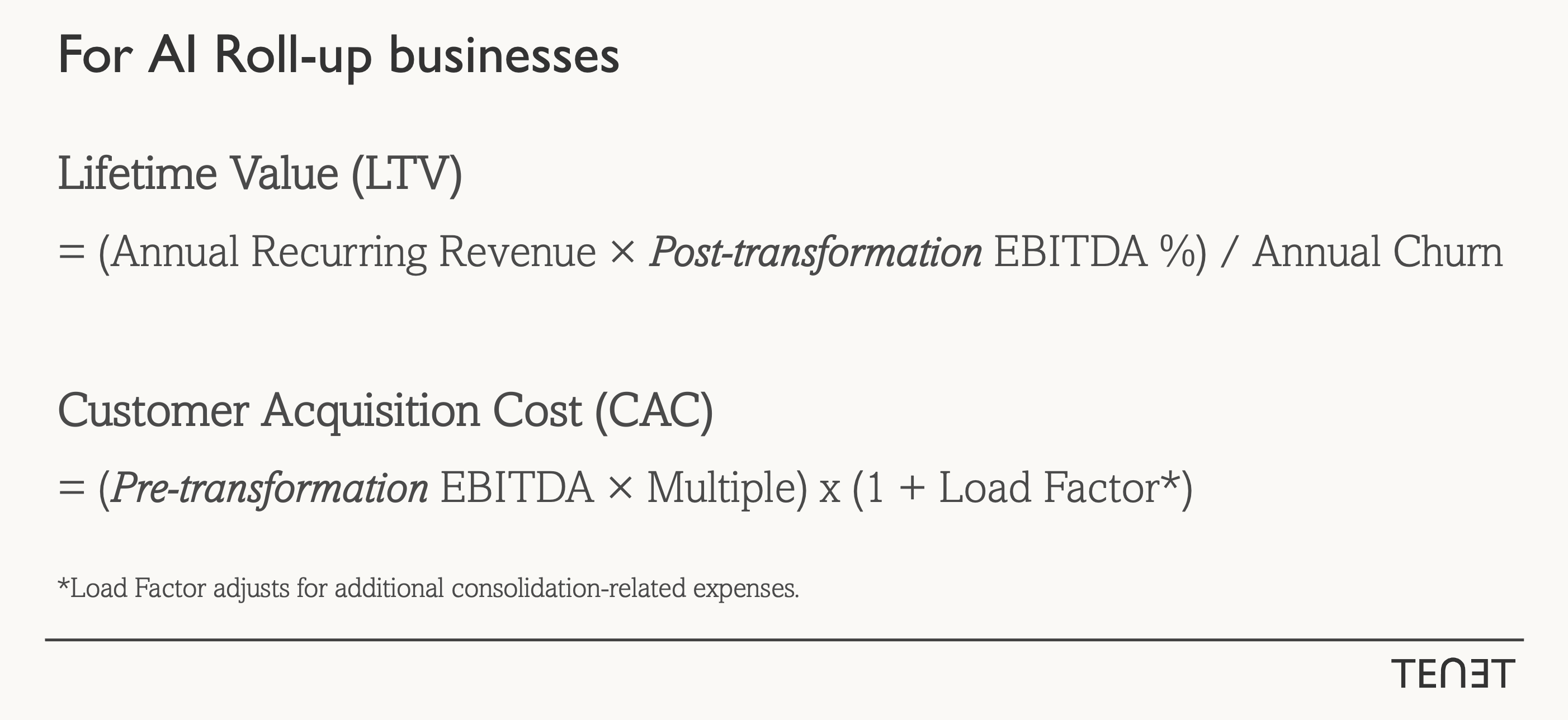Click the 'Annual Churn' term
The image size is (1568, 720).
click(x=1378, y=252)
